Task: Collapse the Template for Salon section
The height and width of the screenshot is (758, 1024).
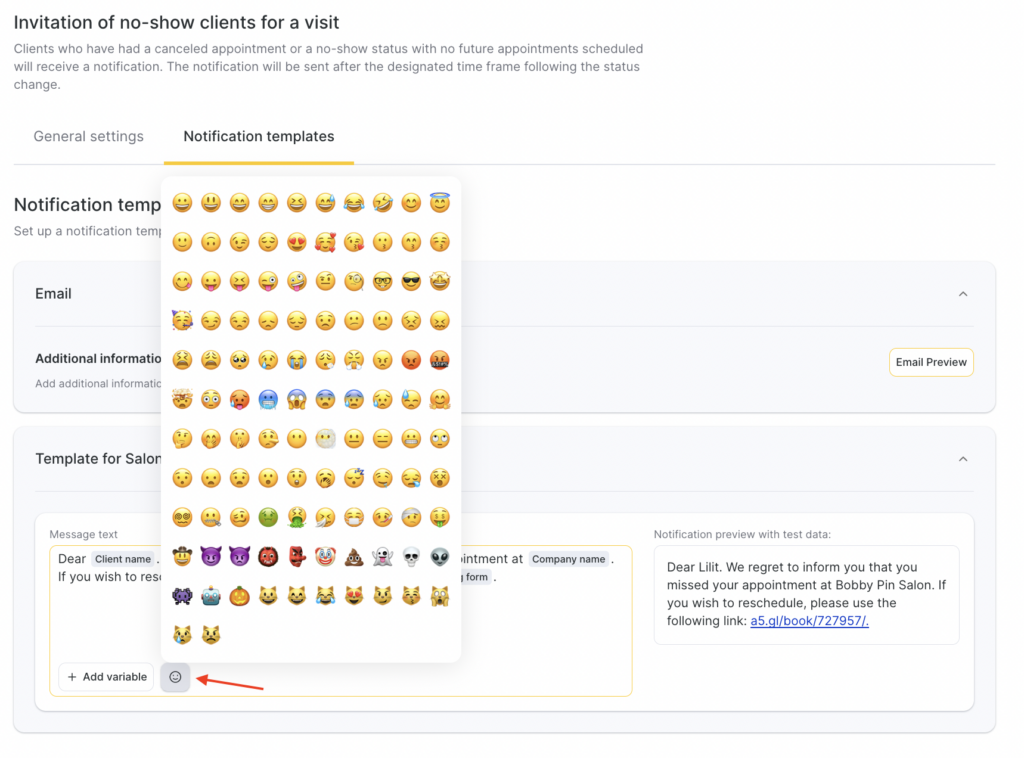Action: pos(963,459)
